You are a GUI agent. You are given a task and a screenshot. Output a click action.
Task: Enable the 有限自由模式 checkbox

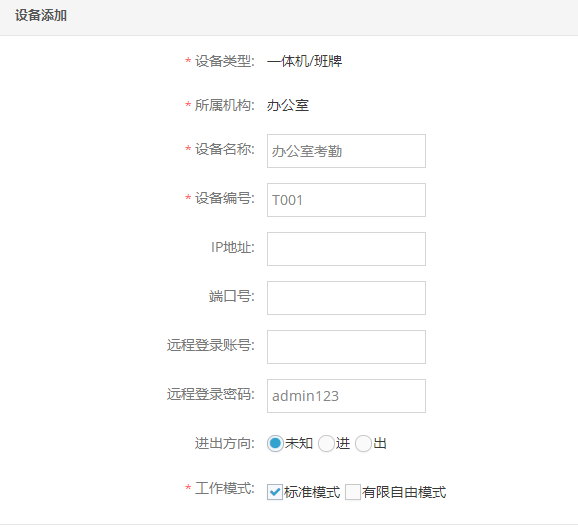pyautogui.click(x=353, y=492)
